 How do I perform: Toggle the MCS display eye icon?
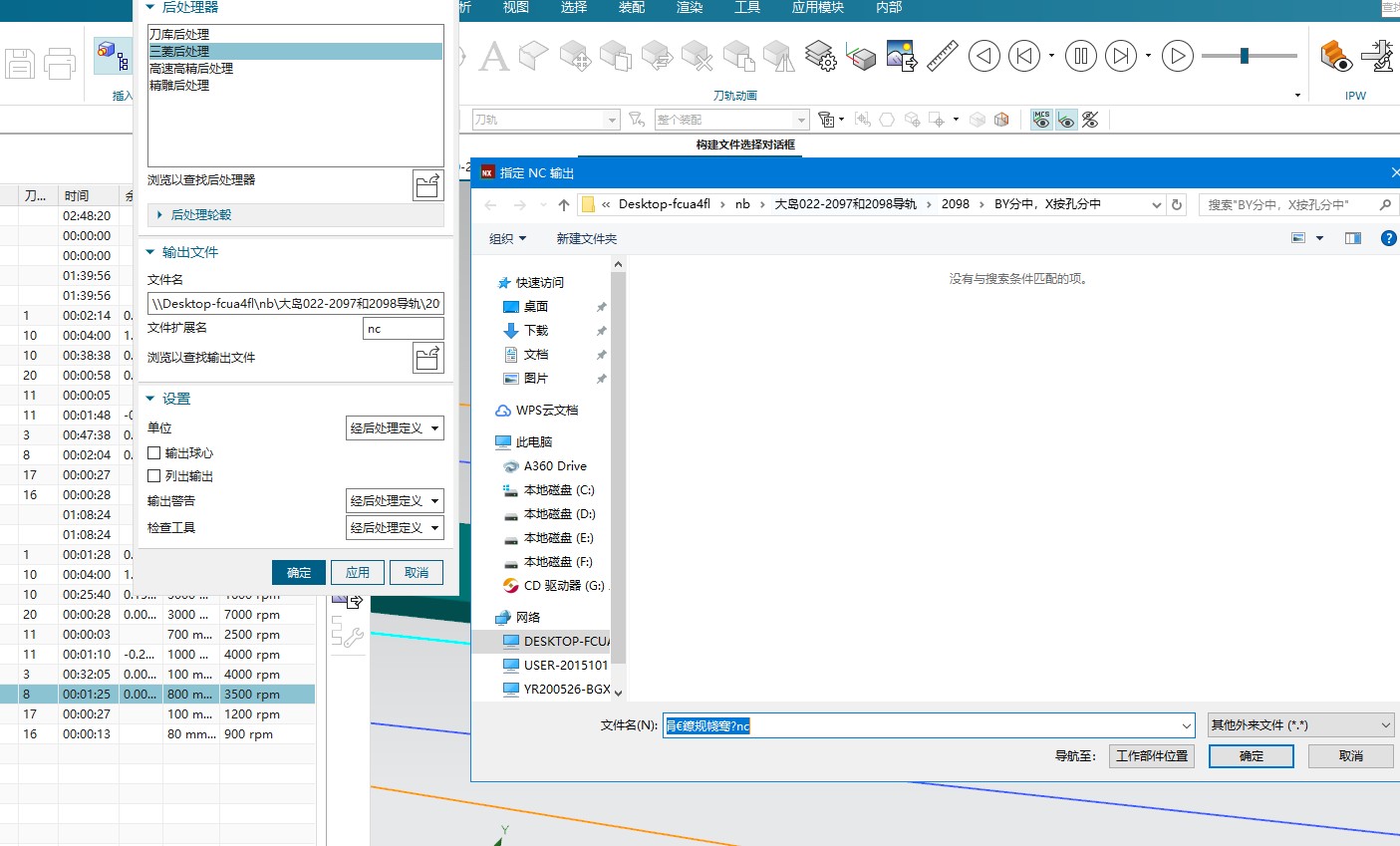(x=1042, y=120)
